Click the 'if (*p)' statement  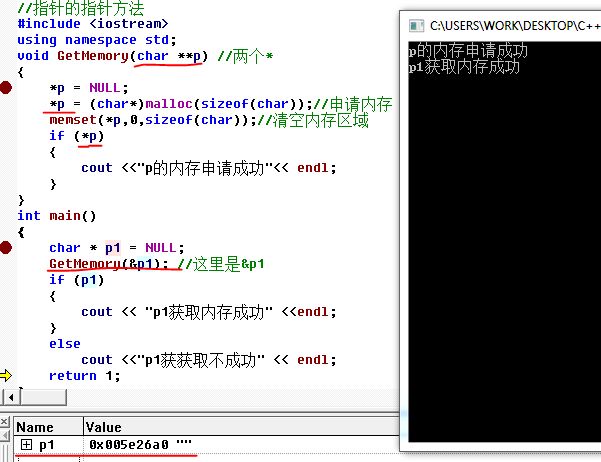(76, 136)
